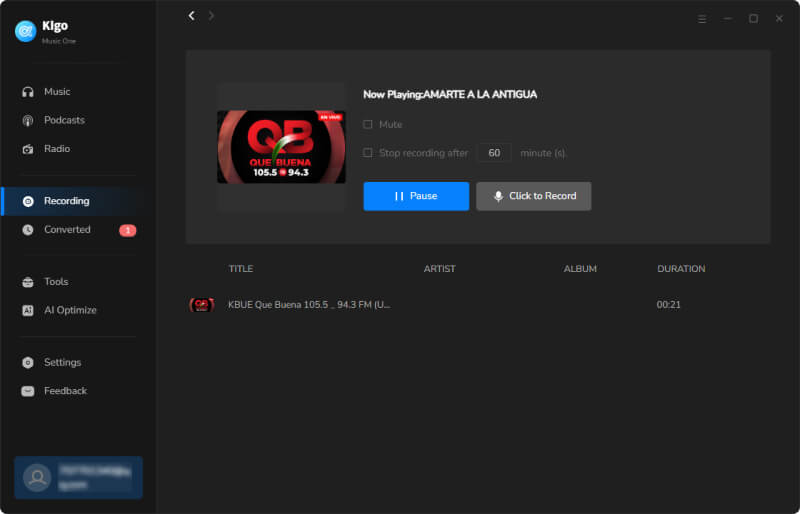Open the hamburger menu in title bar

702,19
